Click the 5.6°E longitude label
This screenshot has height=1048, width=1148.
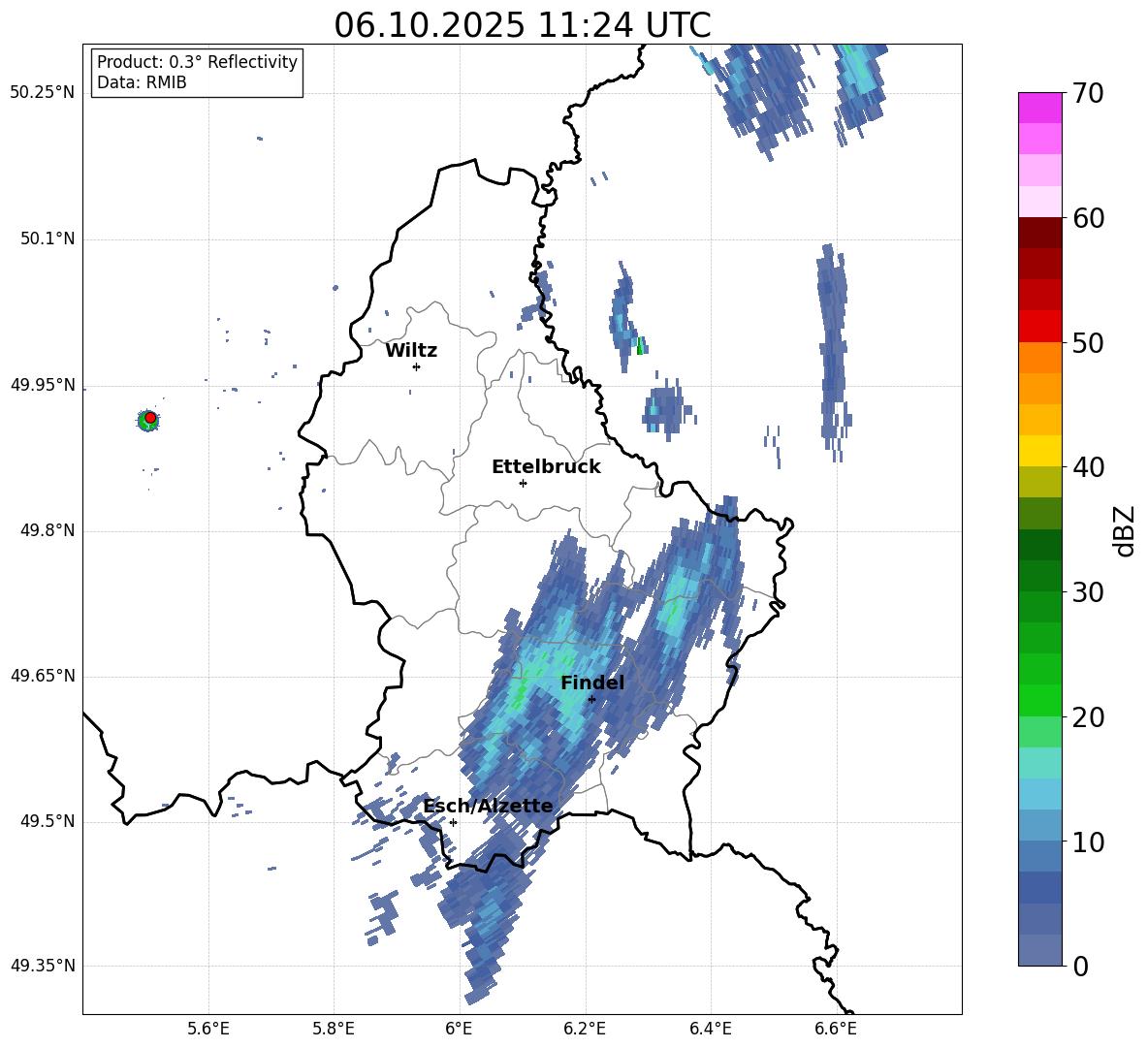(208, 1029)
